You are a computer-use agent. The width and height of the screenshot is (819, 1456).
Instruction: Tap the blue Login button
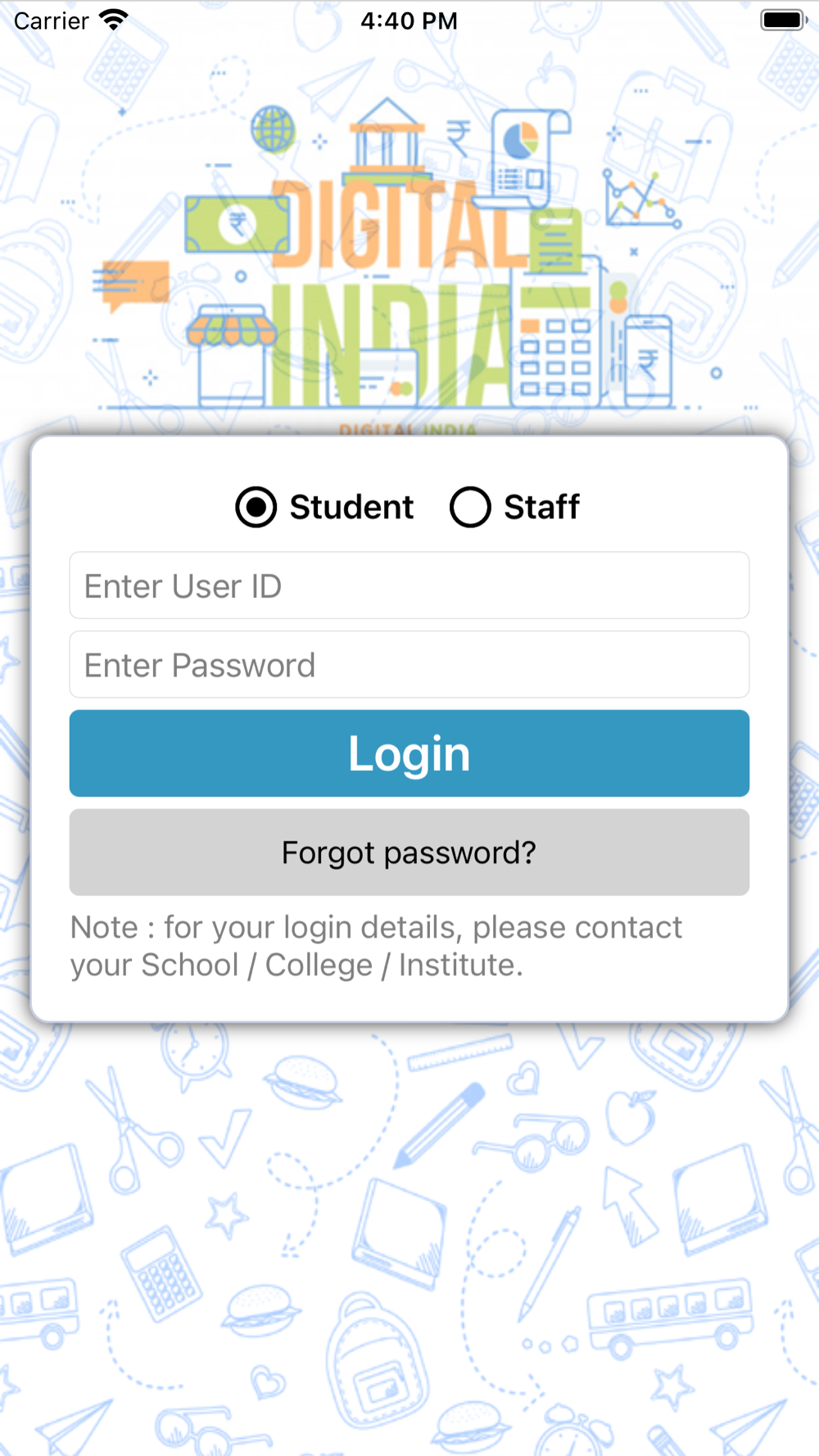tap(409, 753)
